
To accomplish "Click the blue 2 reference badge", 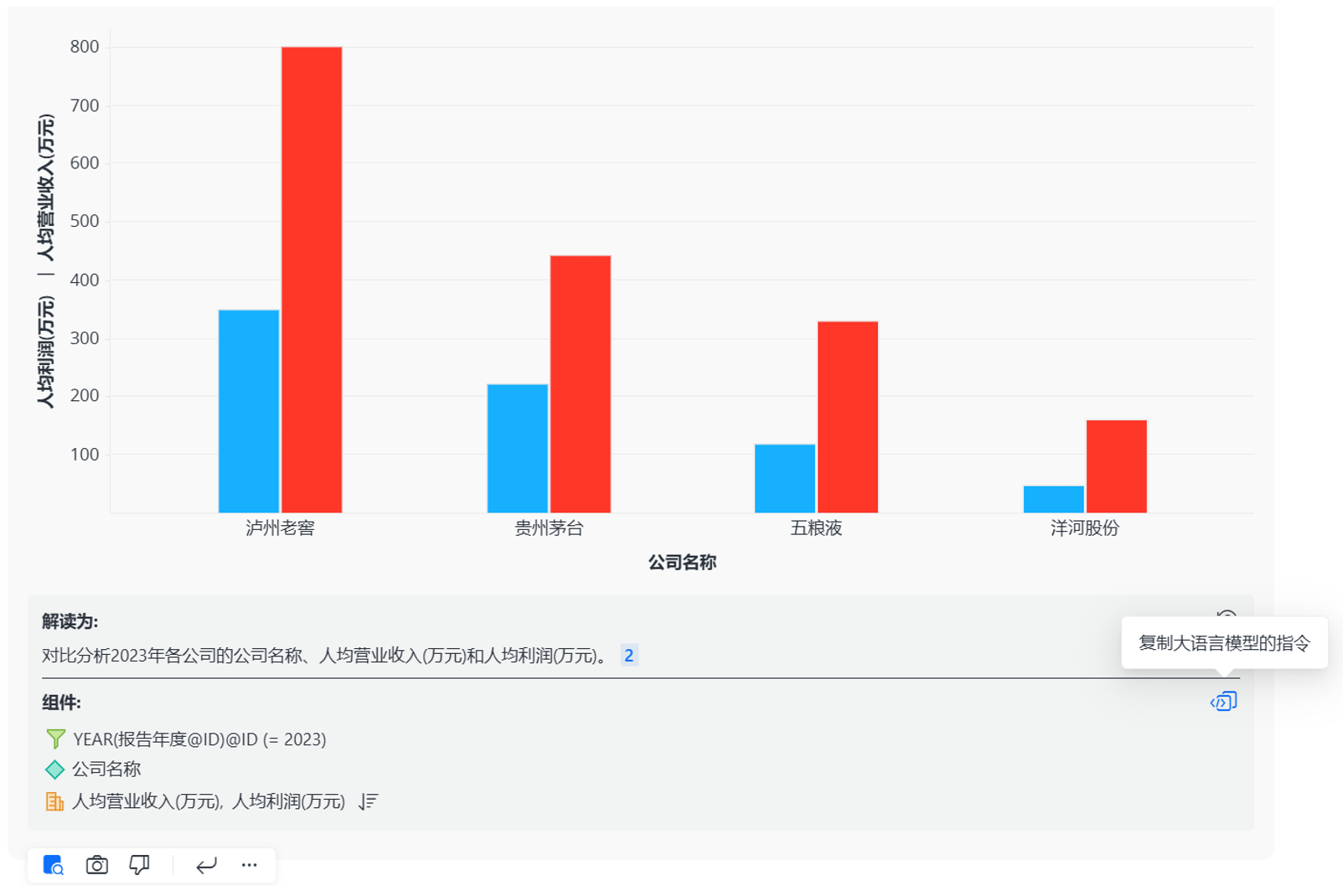I will (628, 656).
